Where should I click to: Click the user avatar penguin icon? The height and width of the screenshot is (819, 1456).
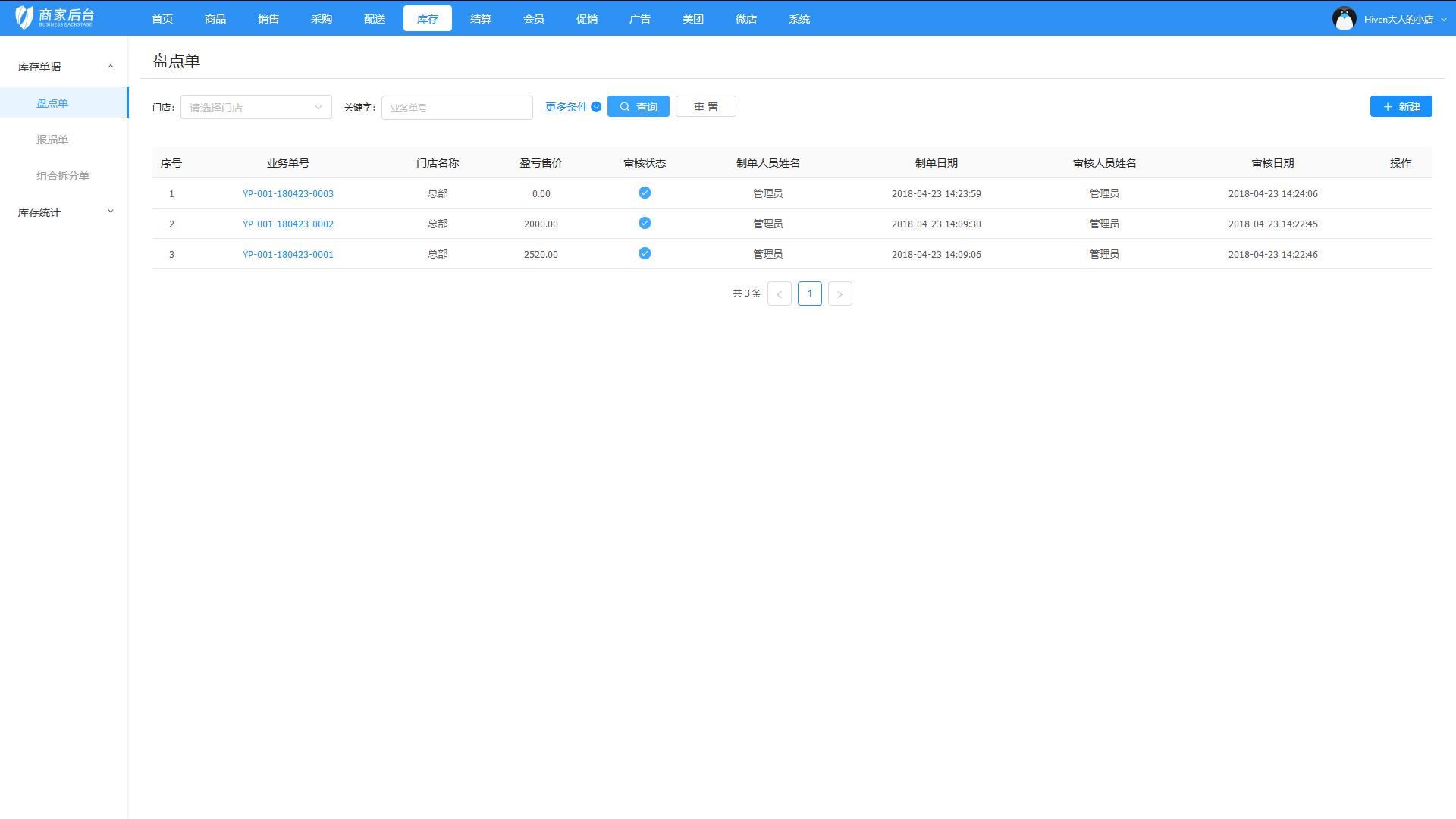pyautogui.click(x=1344, y=19)
